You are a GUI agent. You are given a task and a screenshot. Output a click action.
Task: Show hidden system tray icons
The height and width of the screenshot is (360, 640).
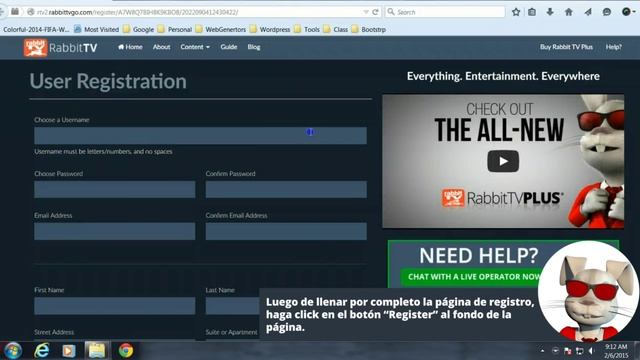pyautogui.click(x=542, y=351)
